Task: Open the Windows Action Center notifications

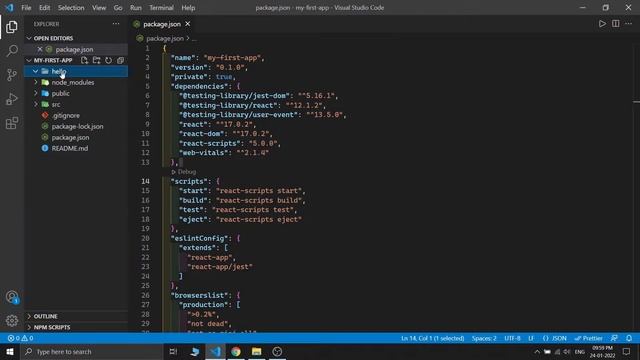Action: click(x=627, y=351)
